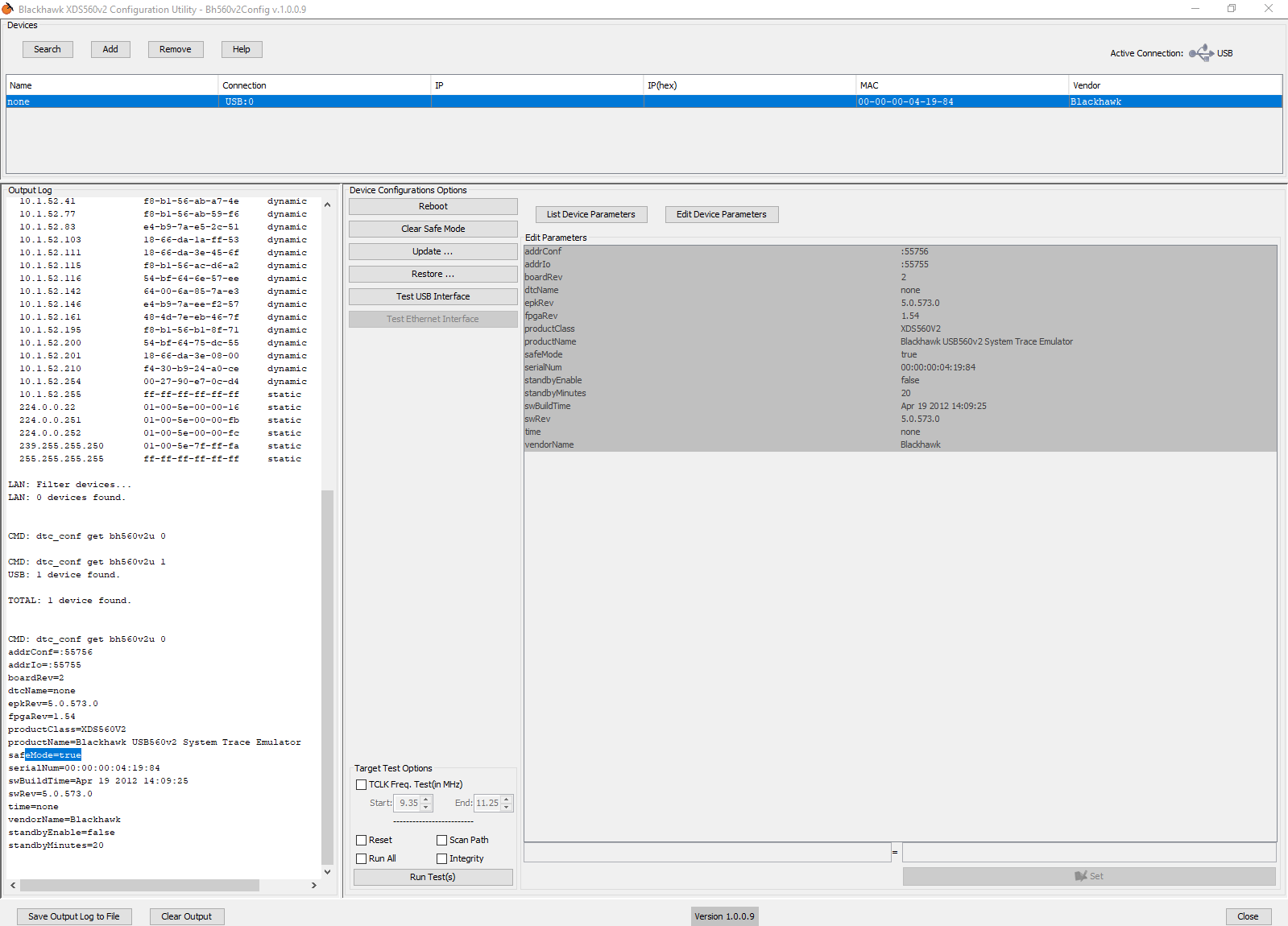The height and width of the screenshot is (926, 1288).
Task: Click the IP(hex) column header
Action: pyautogui.click(x=750, y=85)
